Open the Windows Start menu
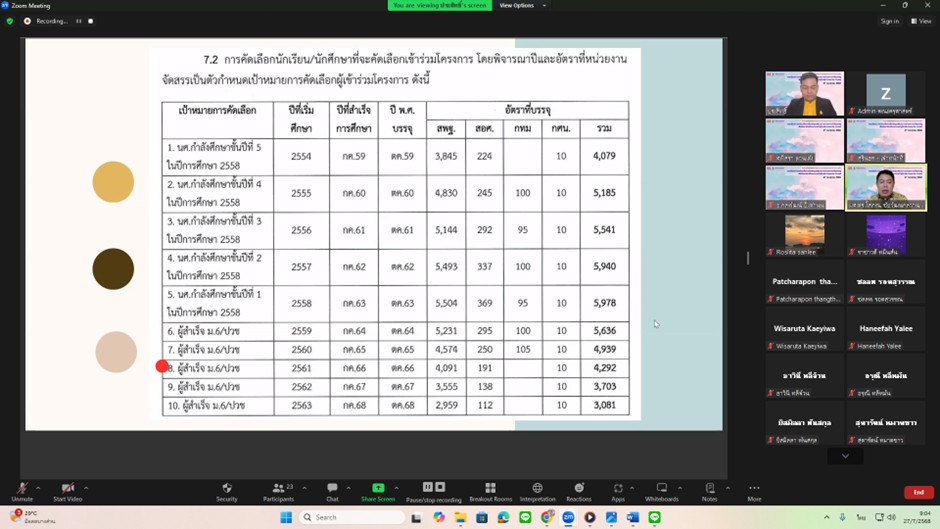This screenshot has width=940, height=529. (x=286, y=517)
